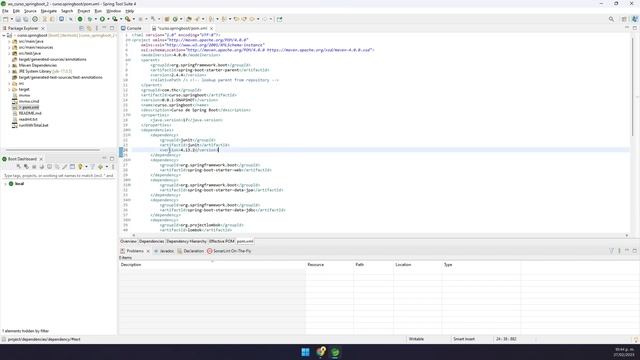Image resolution: width=640 pixels, height=360 pixels.
Task: Open the New wizard toolbar icon
Action: (5, 19)
